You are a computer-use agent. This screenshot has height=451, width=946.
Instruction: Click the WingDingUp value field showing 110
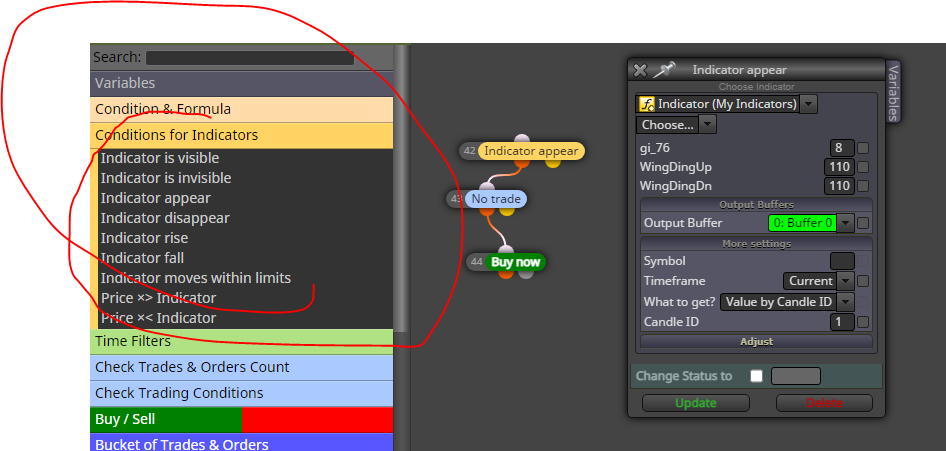839,167
